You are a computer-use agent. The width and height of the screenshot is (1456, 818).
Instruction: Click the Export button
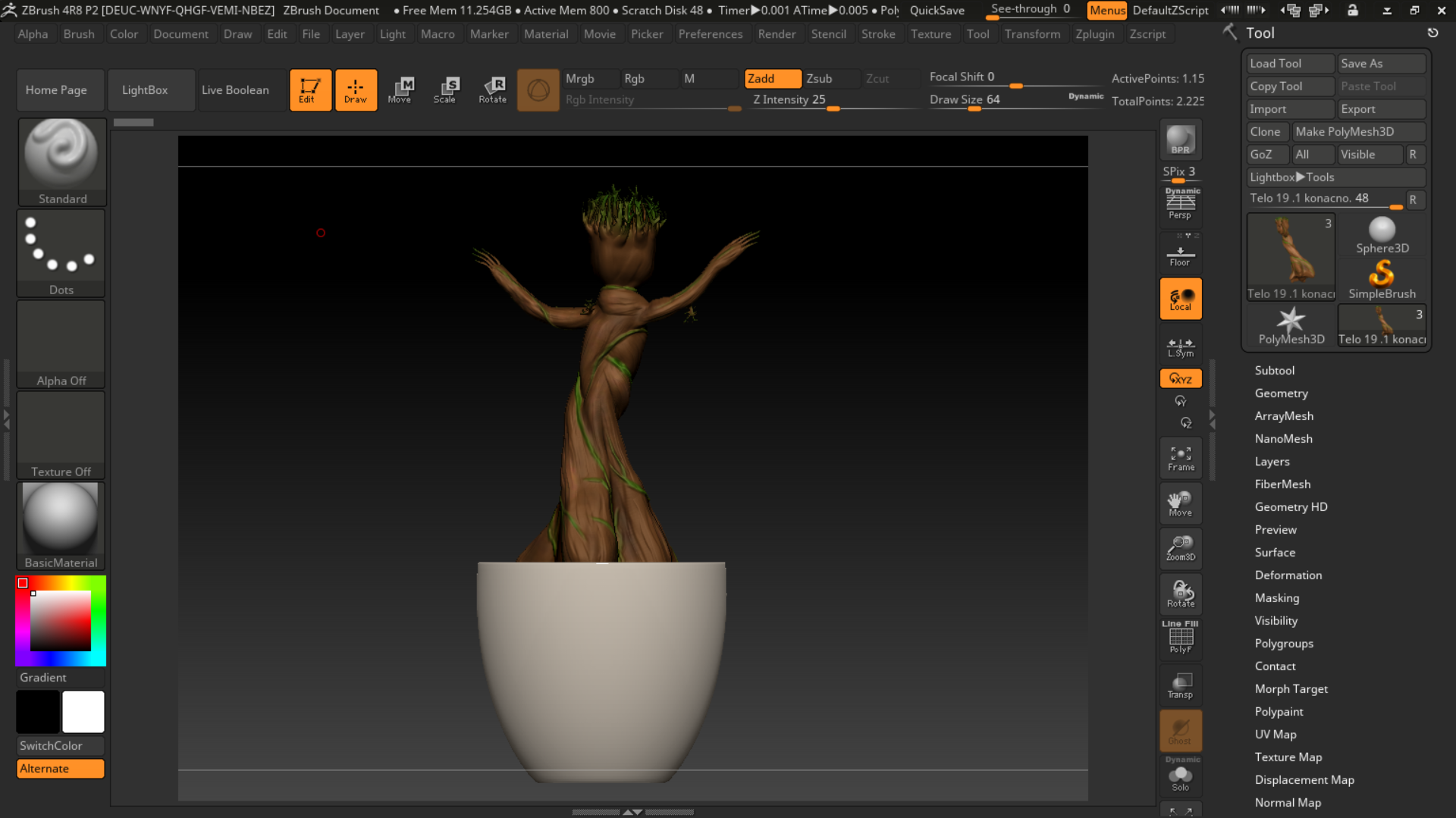coord(1382,109)
